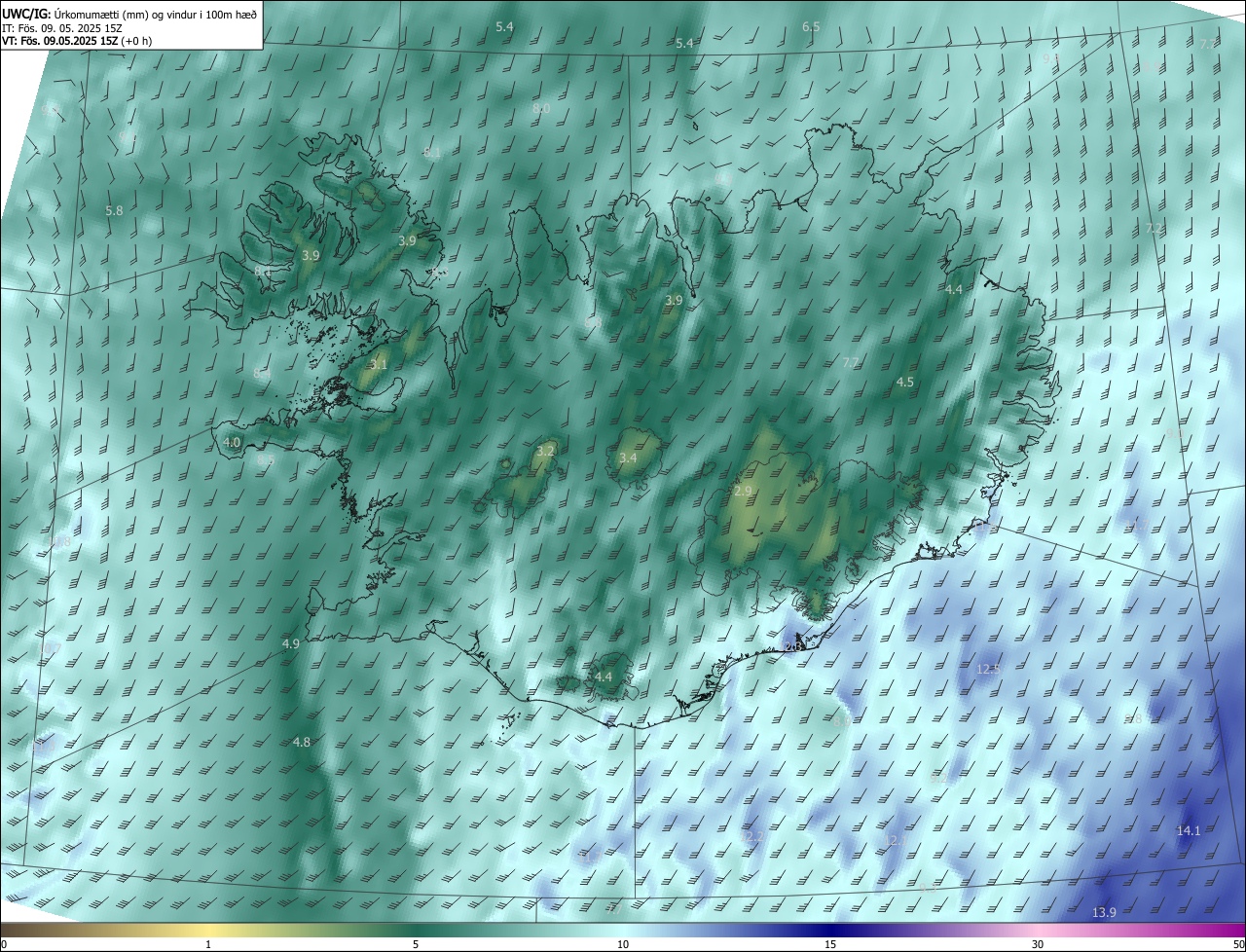
Task: Click the '14.1' value on the map
Action: pos(1189,831)
